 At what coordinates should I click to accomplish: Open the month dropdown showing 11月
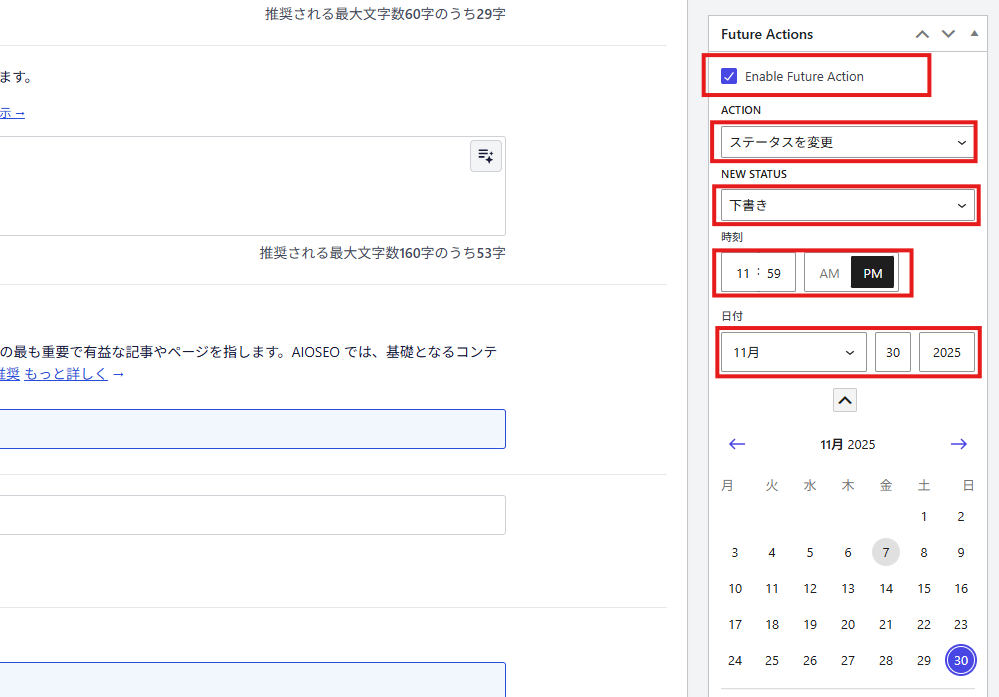793,352
